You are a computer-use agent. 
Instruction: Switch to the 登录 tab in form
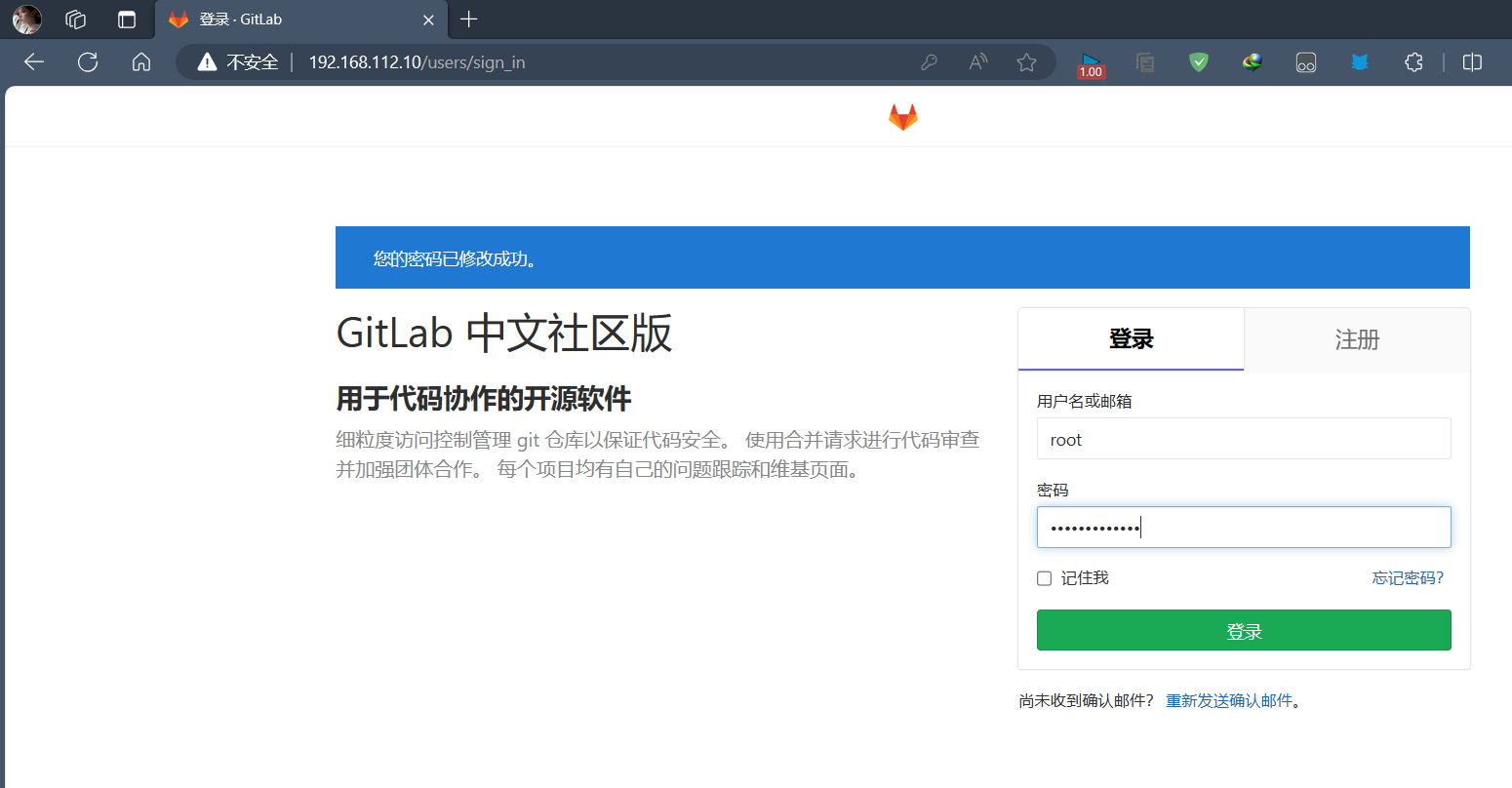click(1132, 339)
